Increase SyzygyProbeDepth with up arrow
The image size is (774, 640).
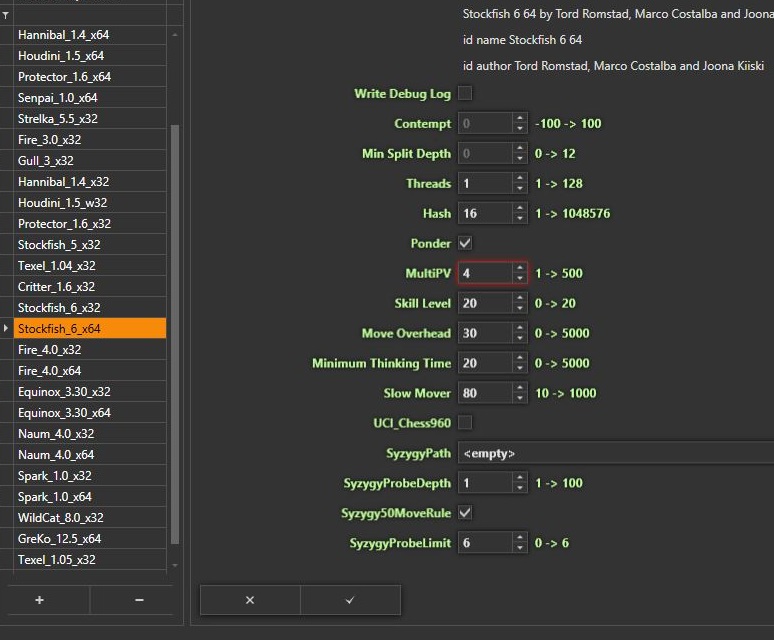click(x=520, y=478)
